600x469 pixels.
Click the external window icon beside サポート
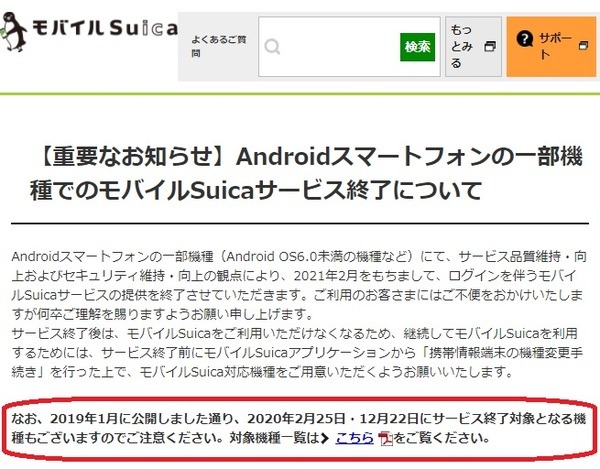pyautogui.click(x=584, y=45)
